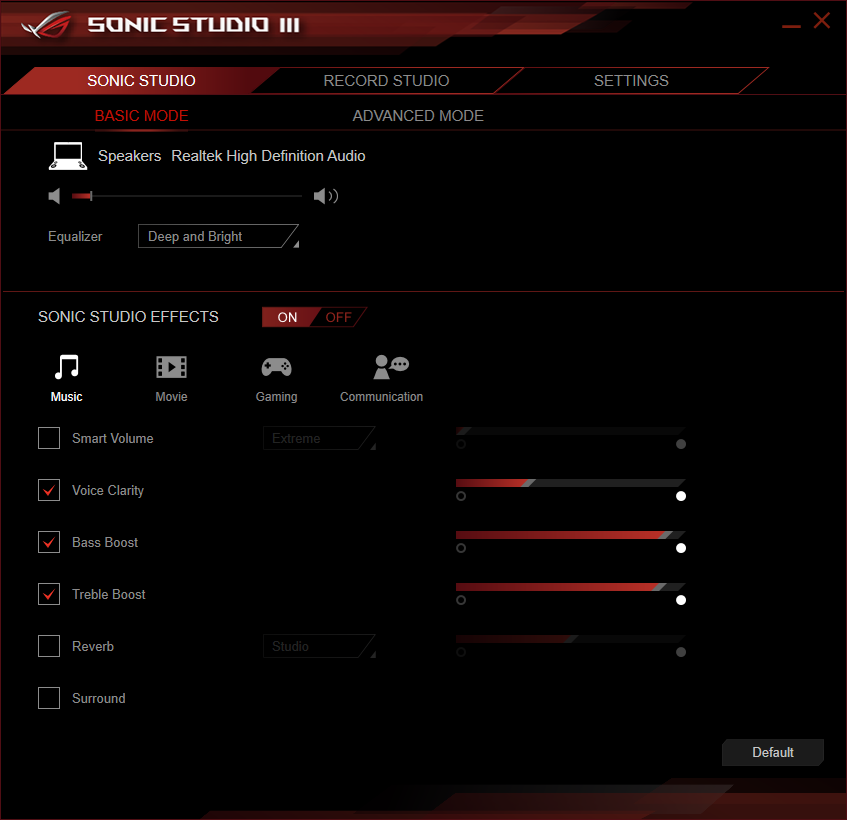Set Bass Boost to maximum dot marker
The image size is (847, 820).
(681, 548)
